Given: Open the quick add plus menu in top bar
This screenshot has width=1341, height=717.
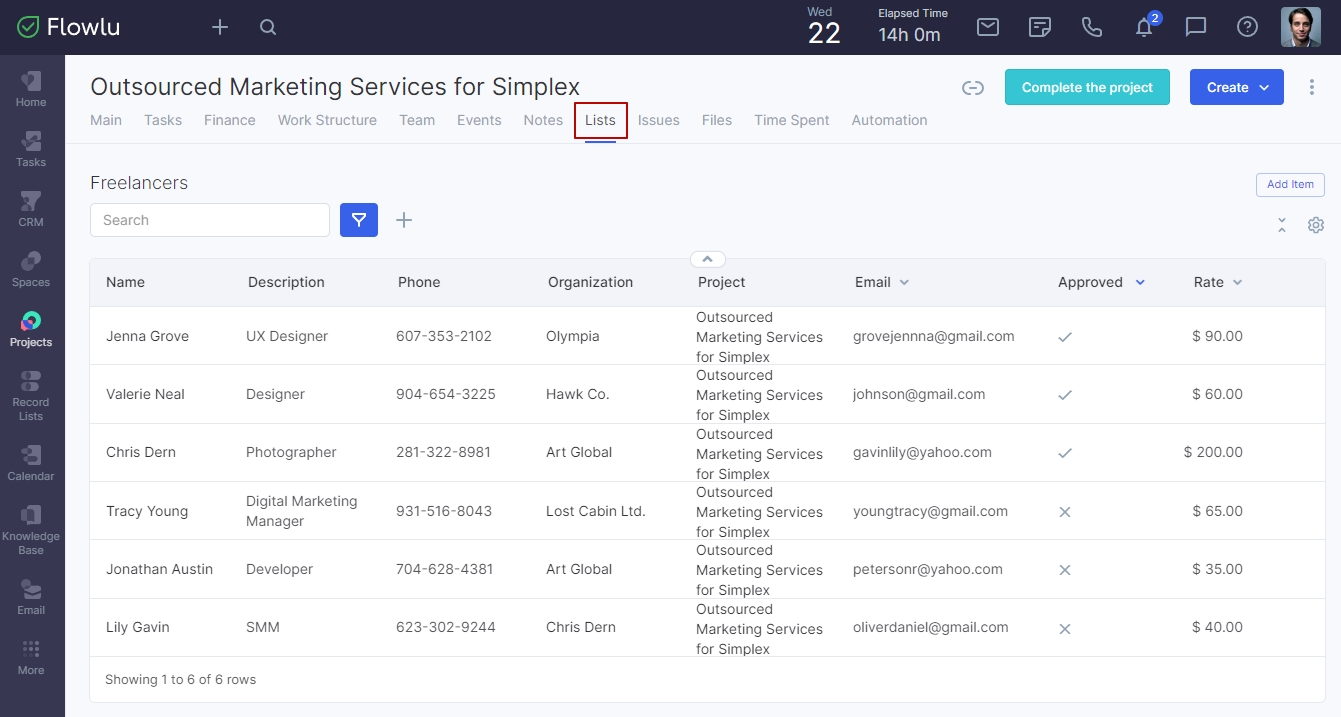Looking at the screenshot, I should pos(220,27).
